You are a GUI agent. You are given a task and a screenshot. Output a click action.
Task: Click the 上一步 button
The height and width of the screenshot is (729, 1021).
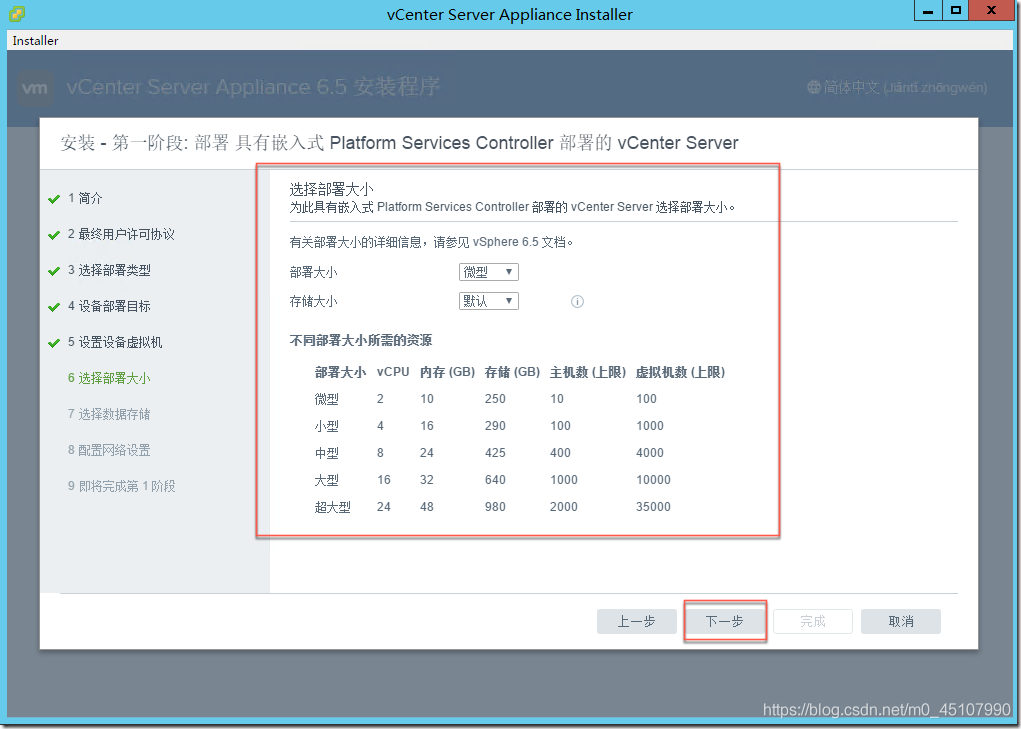point(636,621)
